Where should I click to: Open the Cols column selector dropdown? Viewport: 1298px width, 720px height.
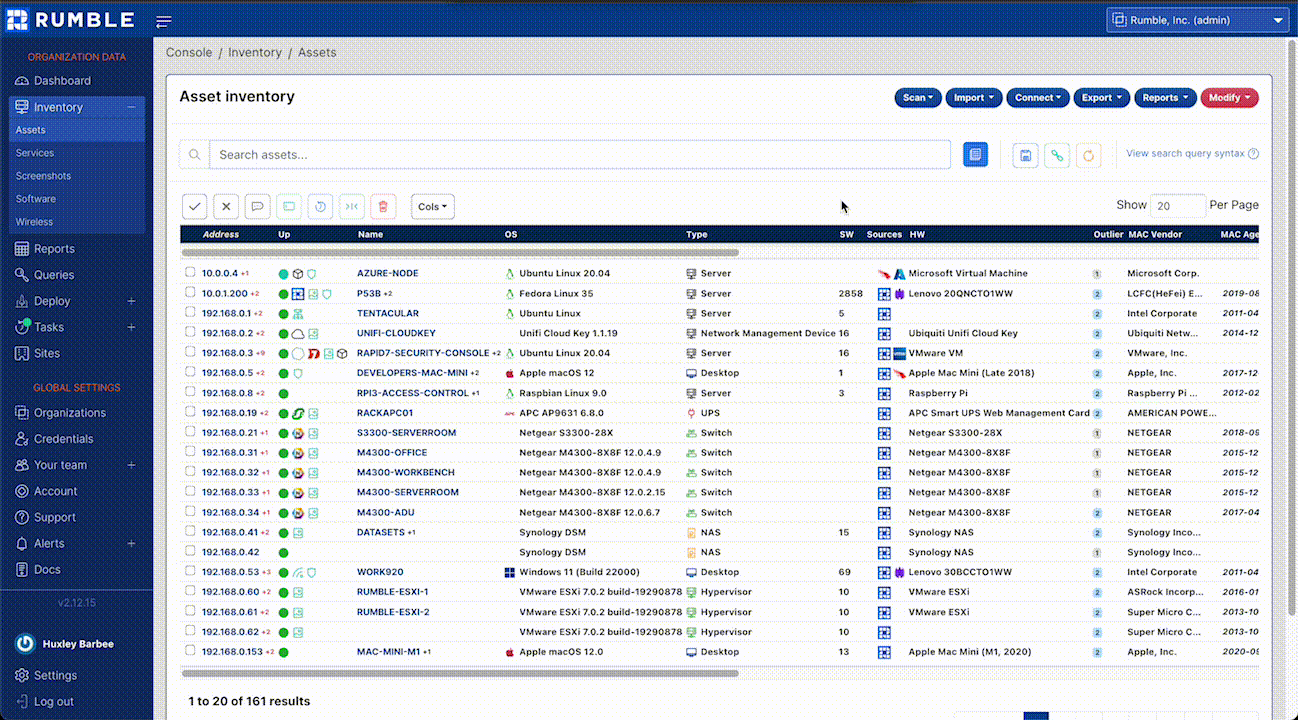click(432, 206)
